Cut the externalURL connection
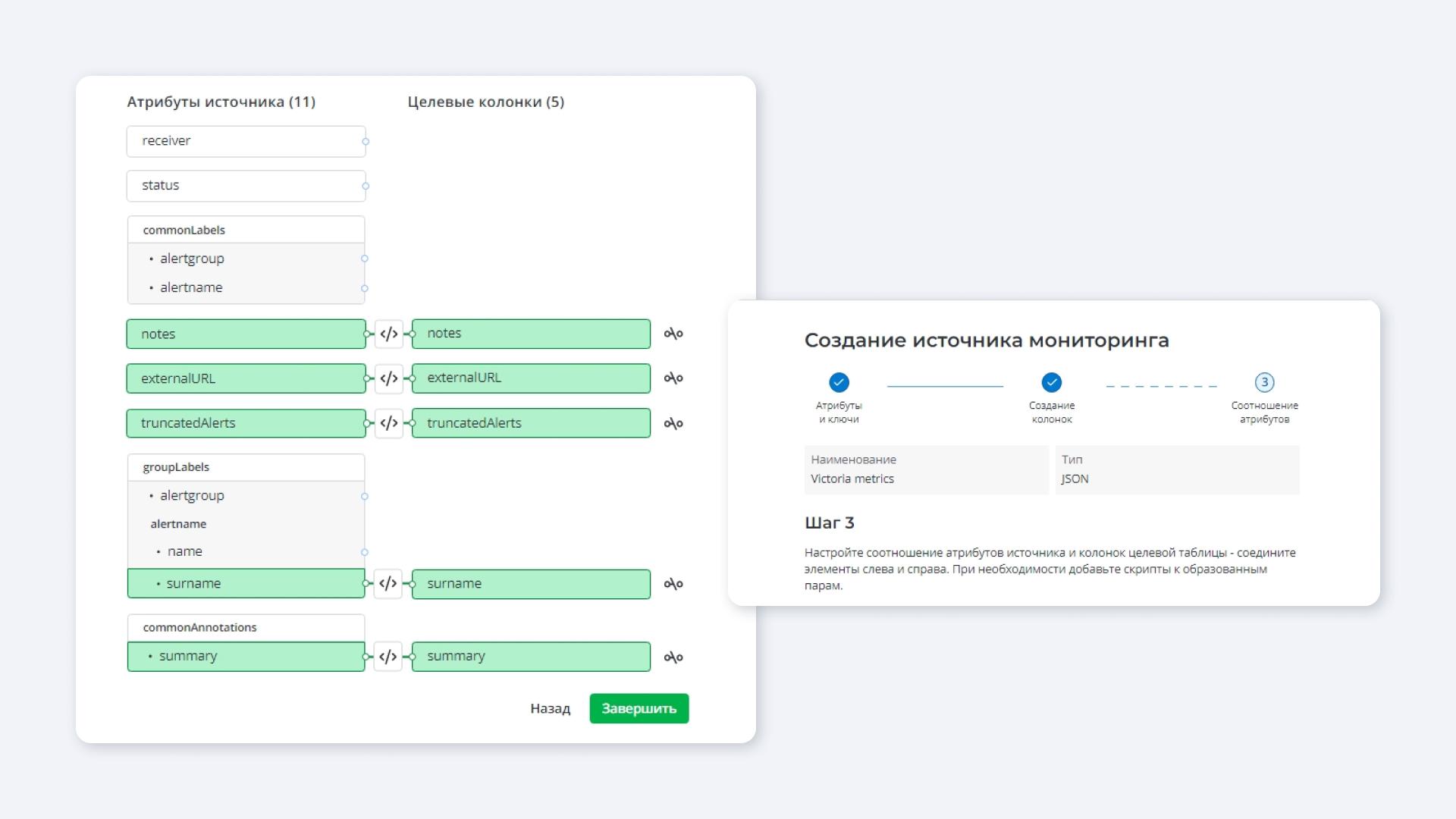Screen dimensions: 1456x819 coord(673,378)
